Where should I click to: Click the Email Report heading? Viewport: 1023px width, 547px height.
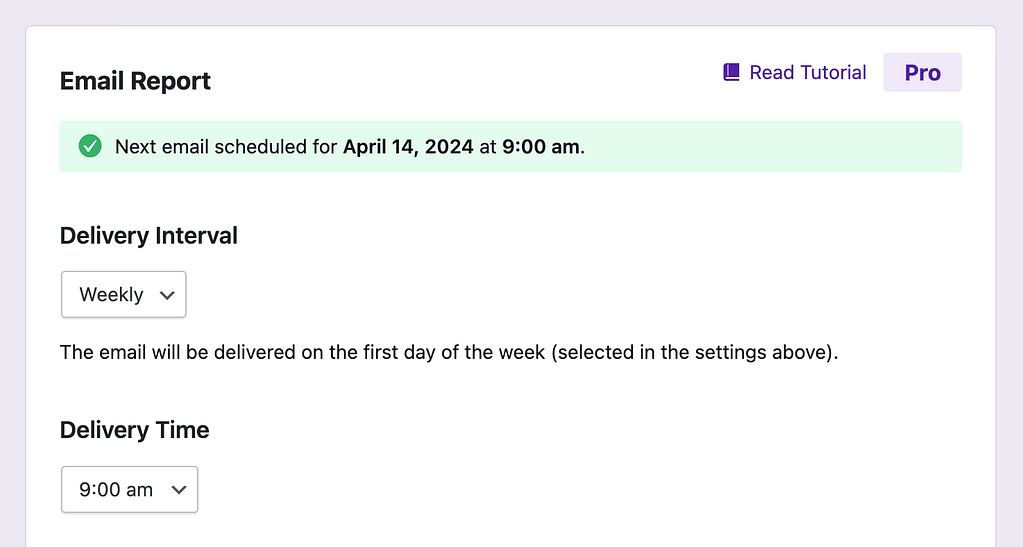coord(135,81)
